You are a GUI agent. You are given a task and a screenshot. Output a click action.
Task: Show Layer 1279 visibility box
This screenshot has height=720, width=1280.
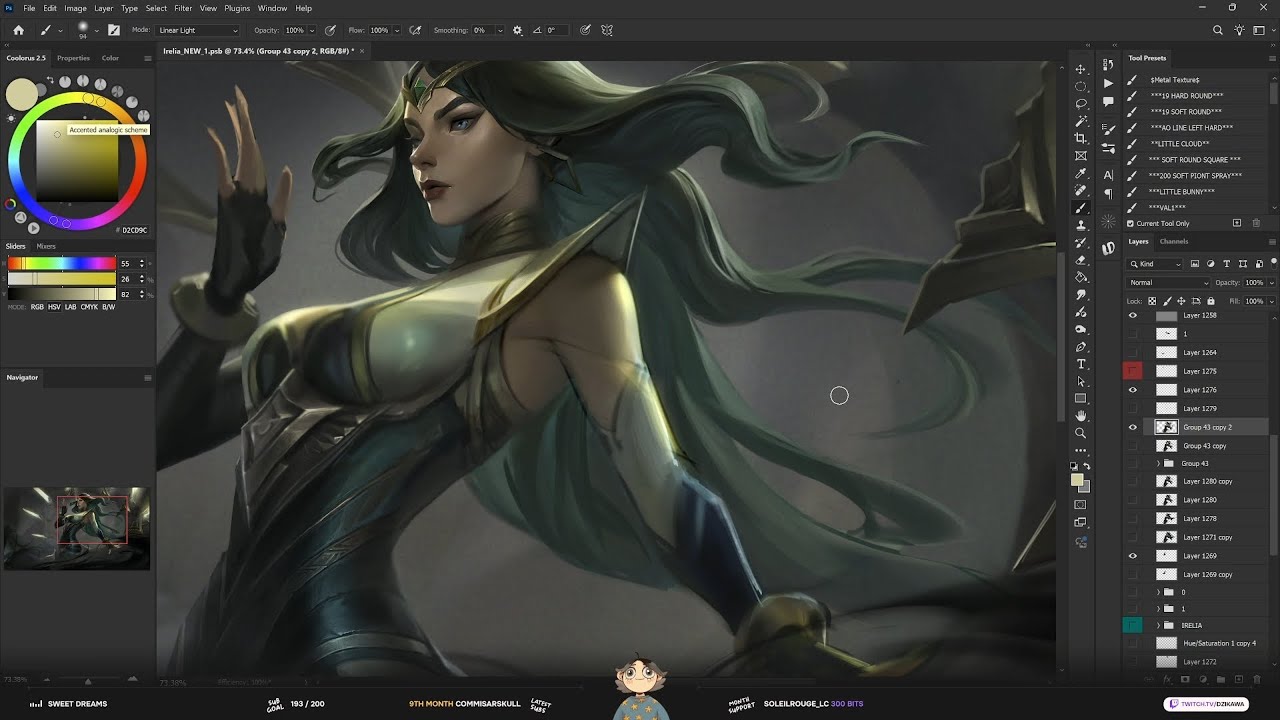coord(1133,408)
